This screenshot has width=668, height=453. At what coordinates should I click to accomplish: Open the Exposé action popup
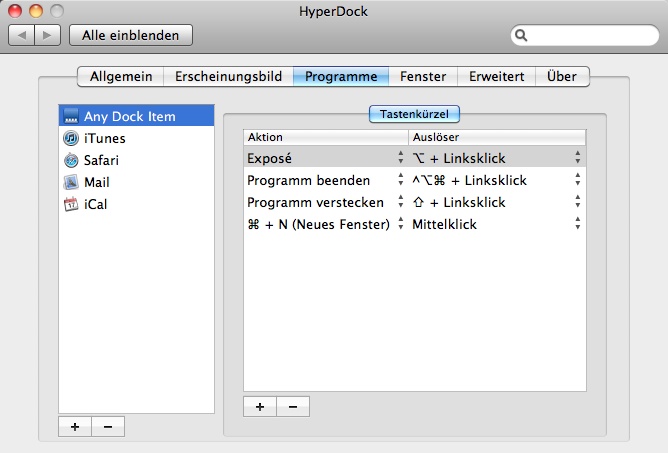click(400, 157)
